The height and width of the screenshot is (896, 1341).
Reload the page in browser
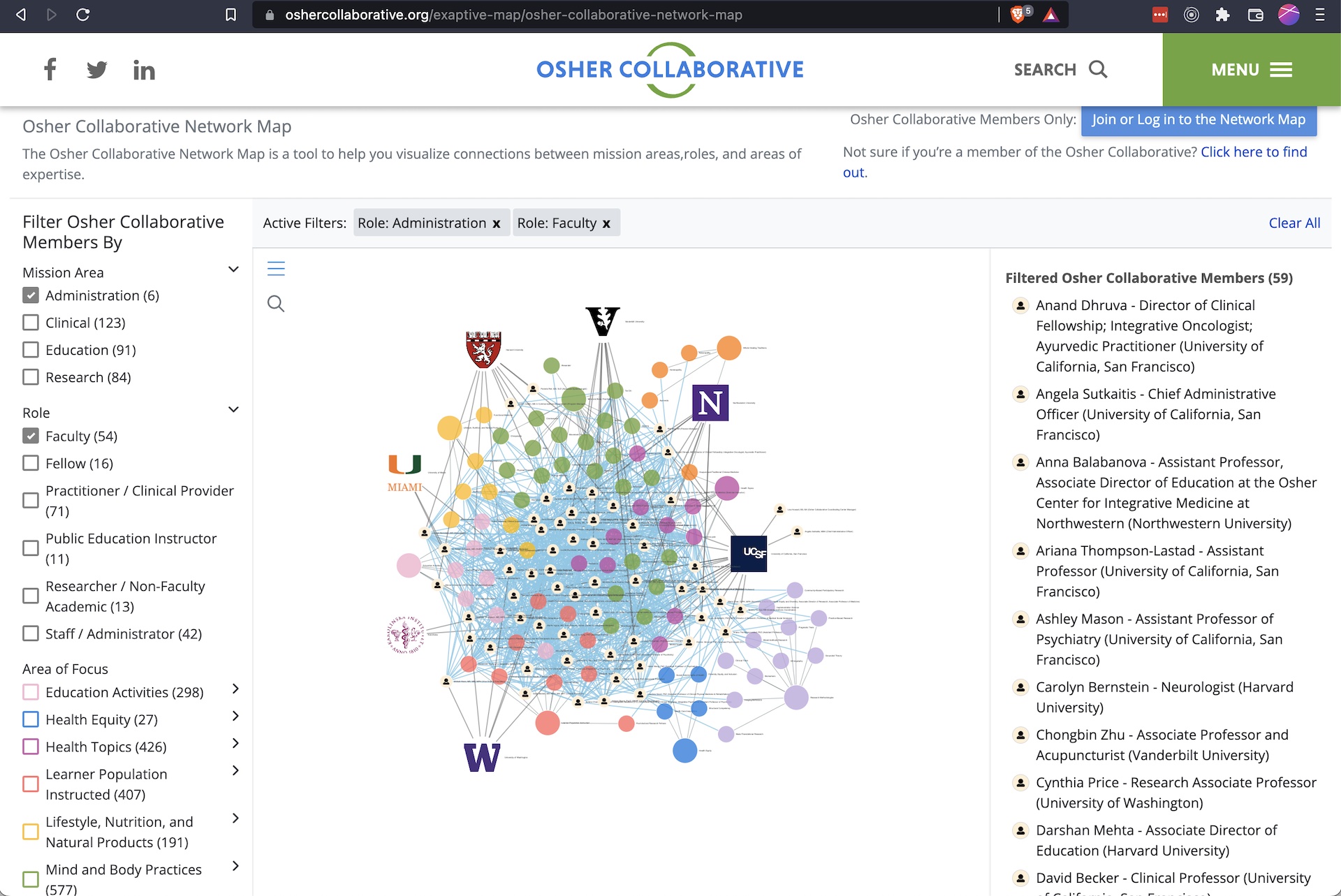[82, 15]
